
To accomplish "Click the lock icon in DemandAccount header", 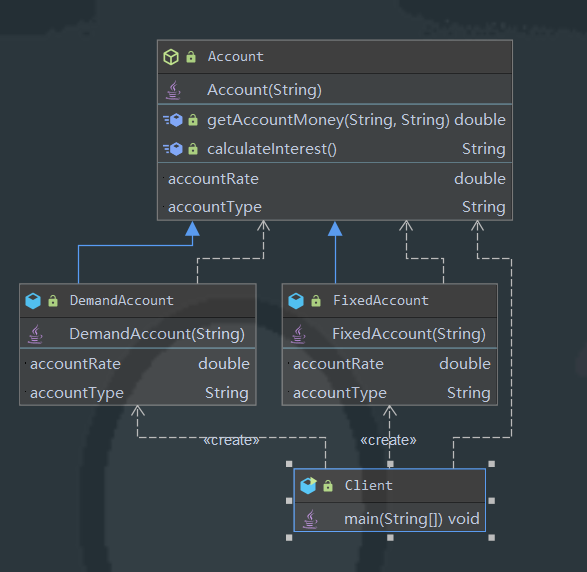I will coord(53,301).
